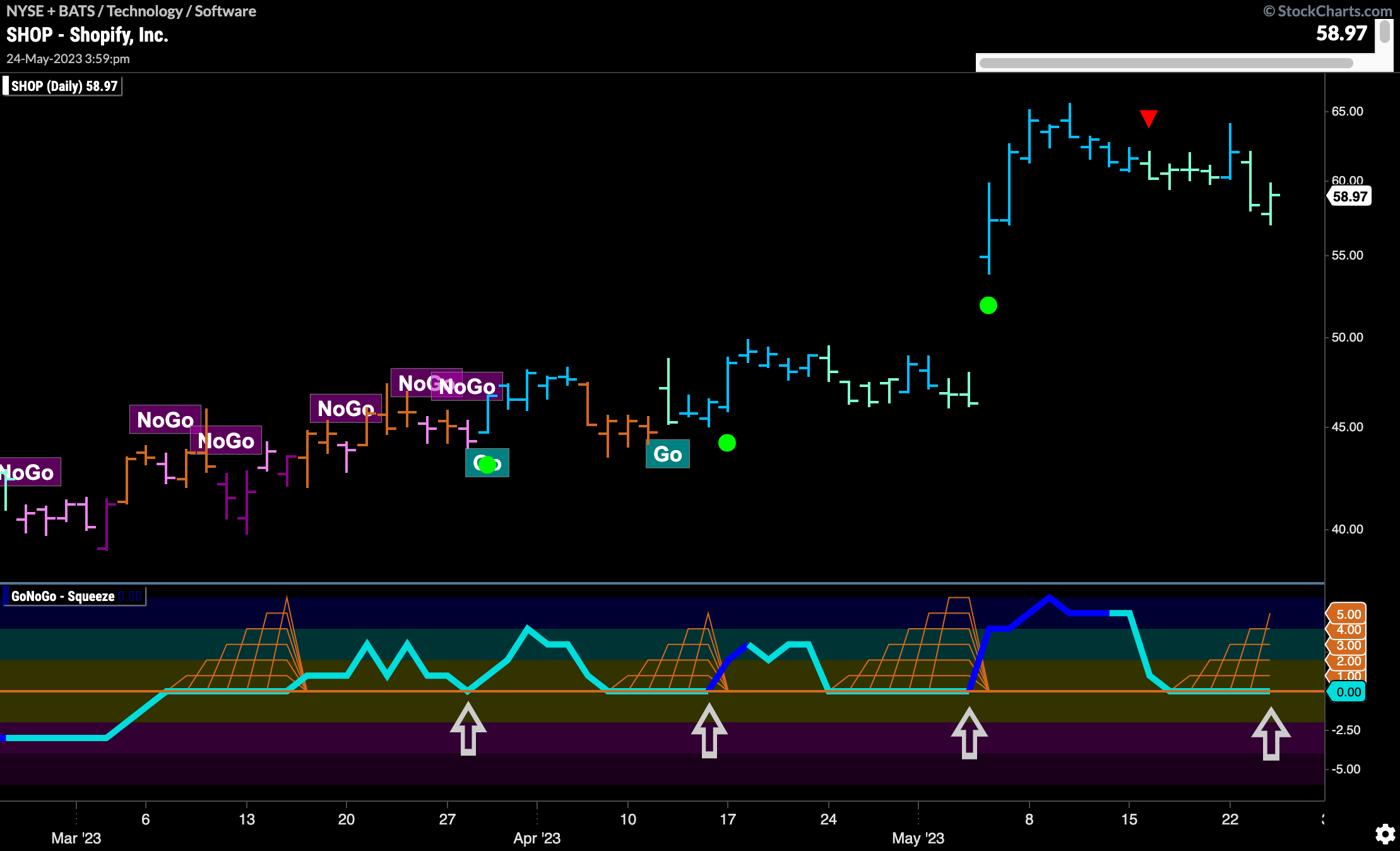Click the 65.00 price axis label
1400x851 pixels.
pyautogui.click(x=1347, y=111)
